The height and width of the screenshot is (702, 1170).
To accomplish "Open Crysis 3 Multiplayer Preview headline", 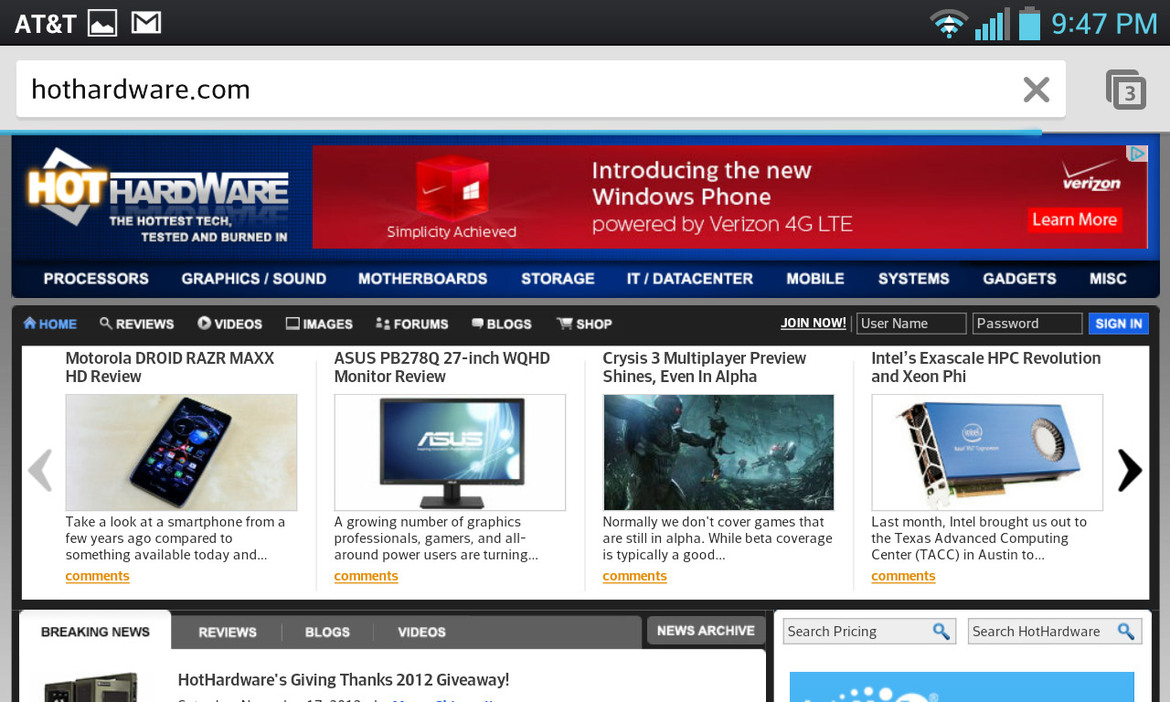I will click(x=704, y=367).
